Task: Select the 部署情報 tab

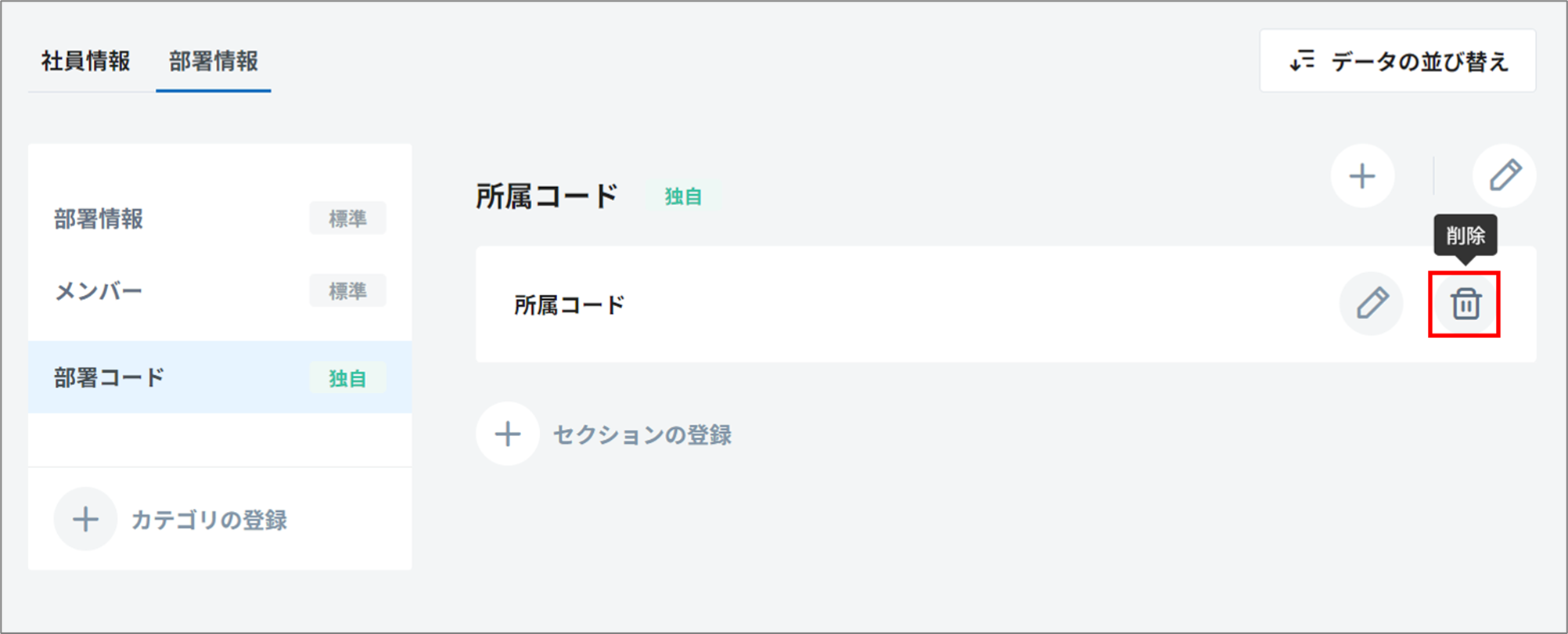Action: pos(214,61)
